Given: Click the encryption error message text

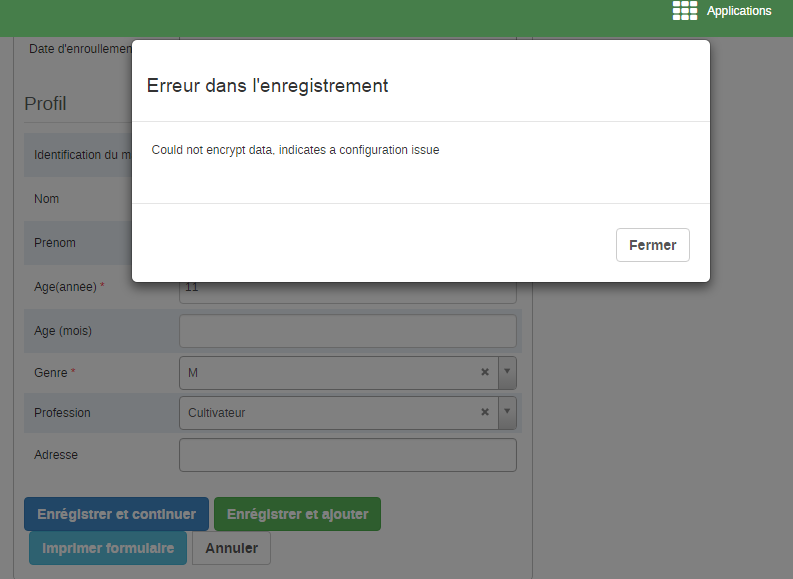Looking at the screenshot, I should 295,150.
